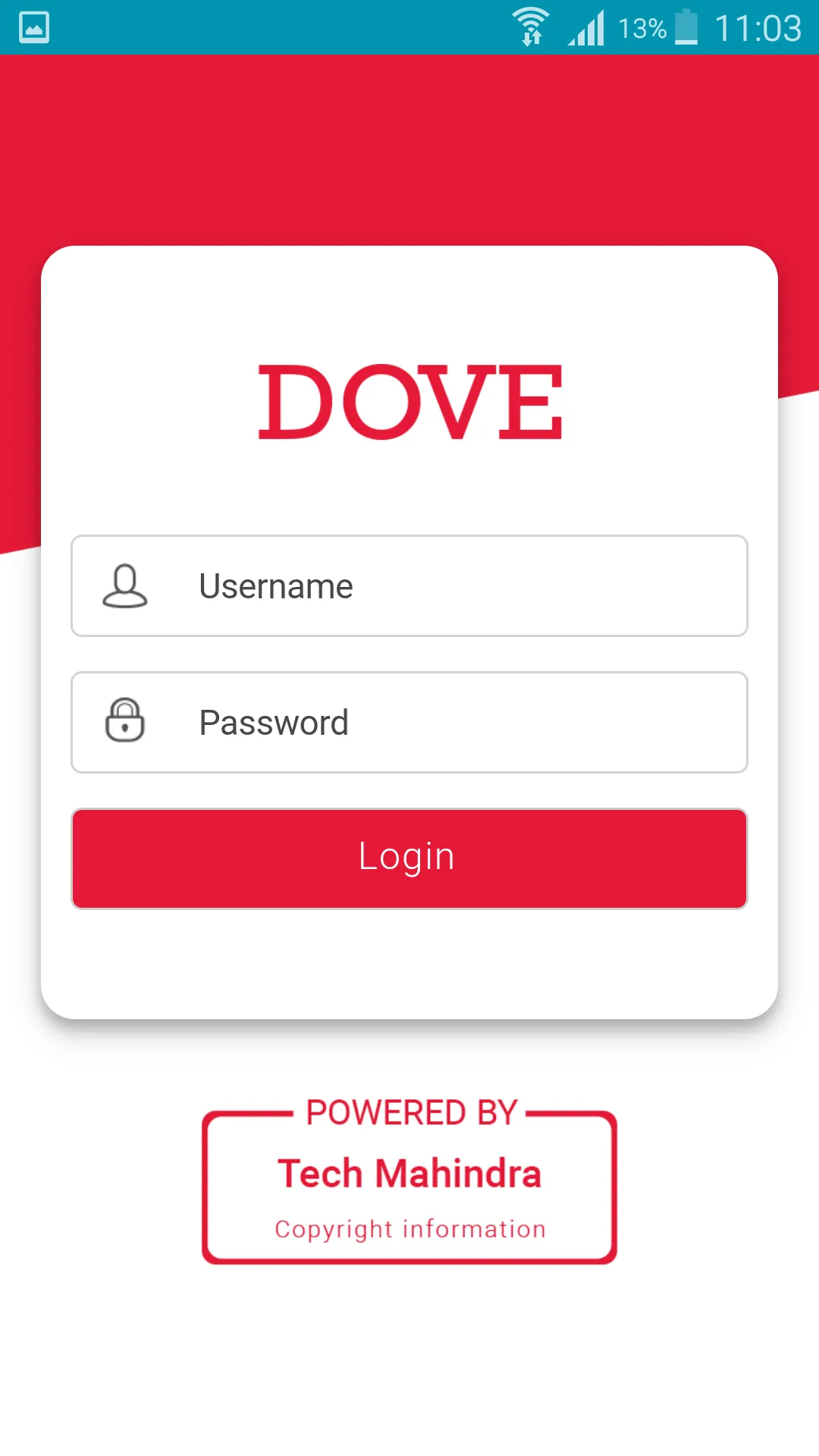Tap the user profile icon in Username field
Viewport: 819px width, 1456px height.
point(125,586)
